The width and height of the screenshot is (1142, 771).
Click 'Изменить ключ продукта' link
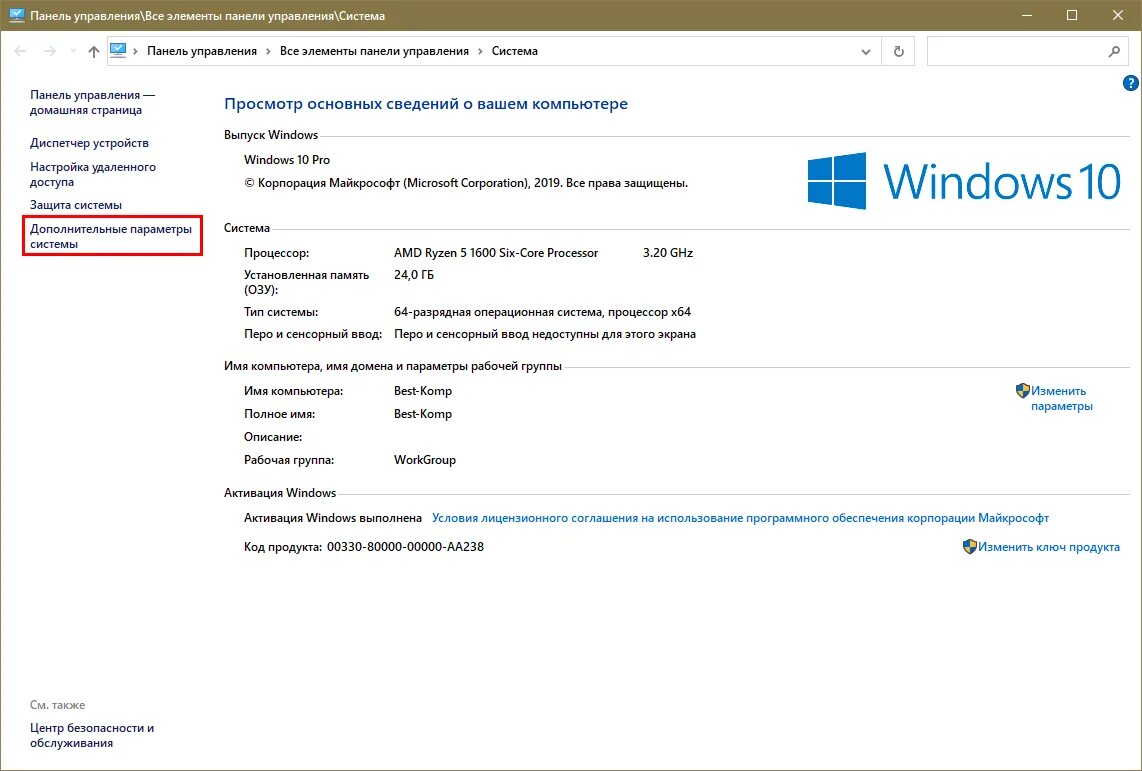point(1049,547)
